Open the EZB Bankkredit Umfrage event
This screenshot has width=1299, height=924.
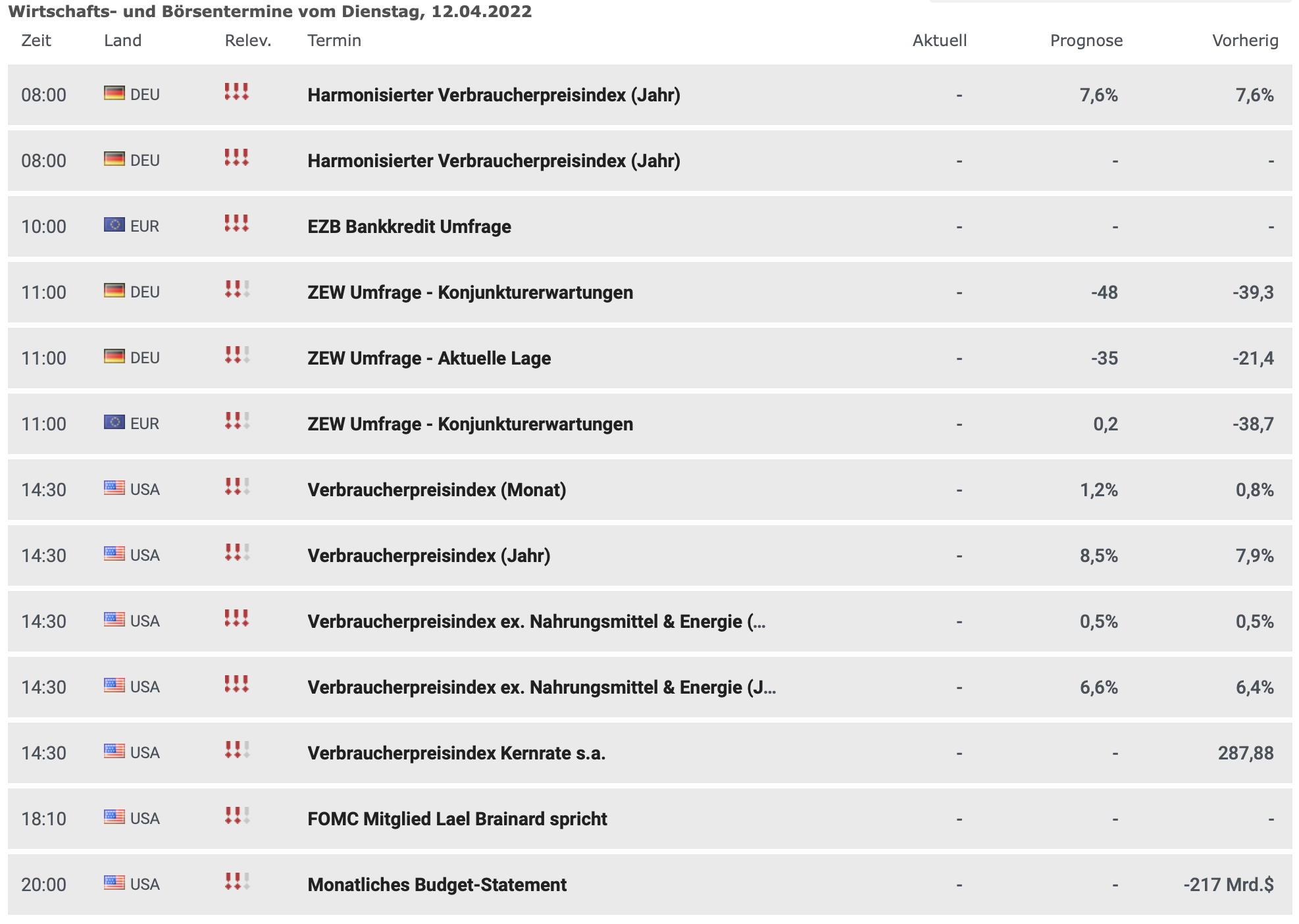(x=409, y=226)
